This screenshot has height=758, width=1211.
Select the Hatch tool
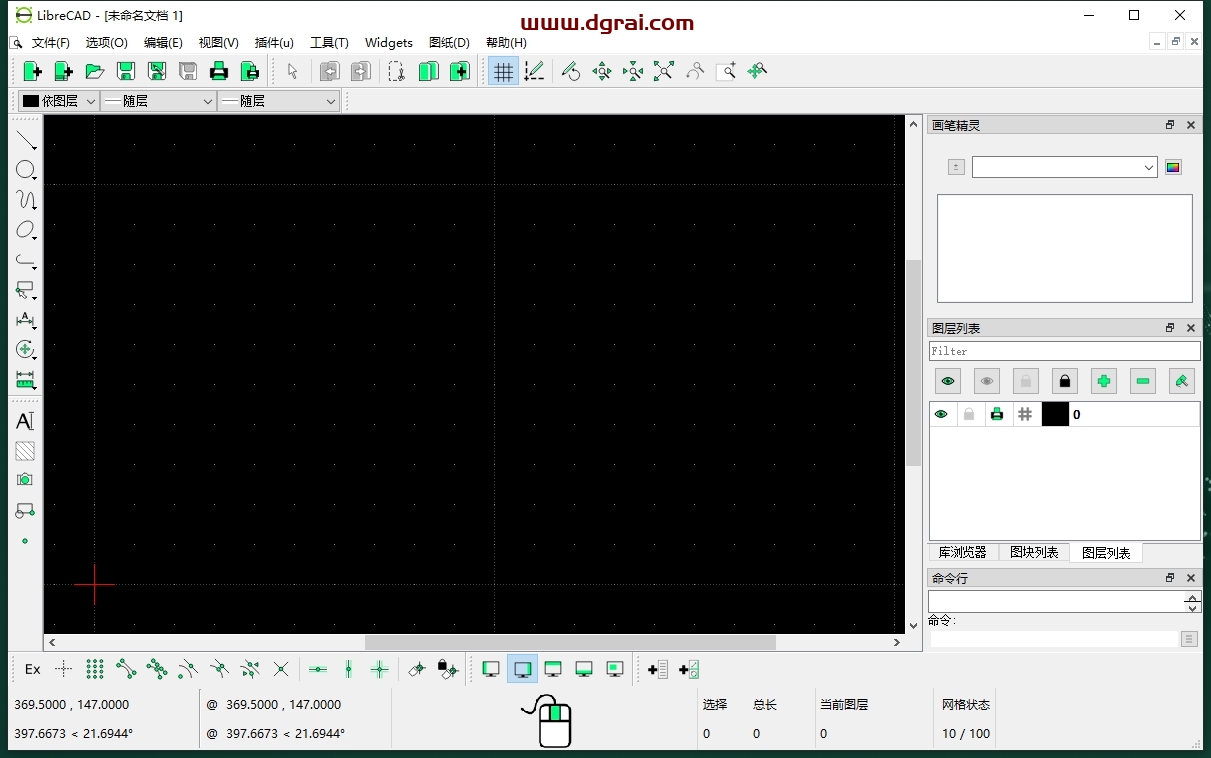25,451
